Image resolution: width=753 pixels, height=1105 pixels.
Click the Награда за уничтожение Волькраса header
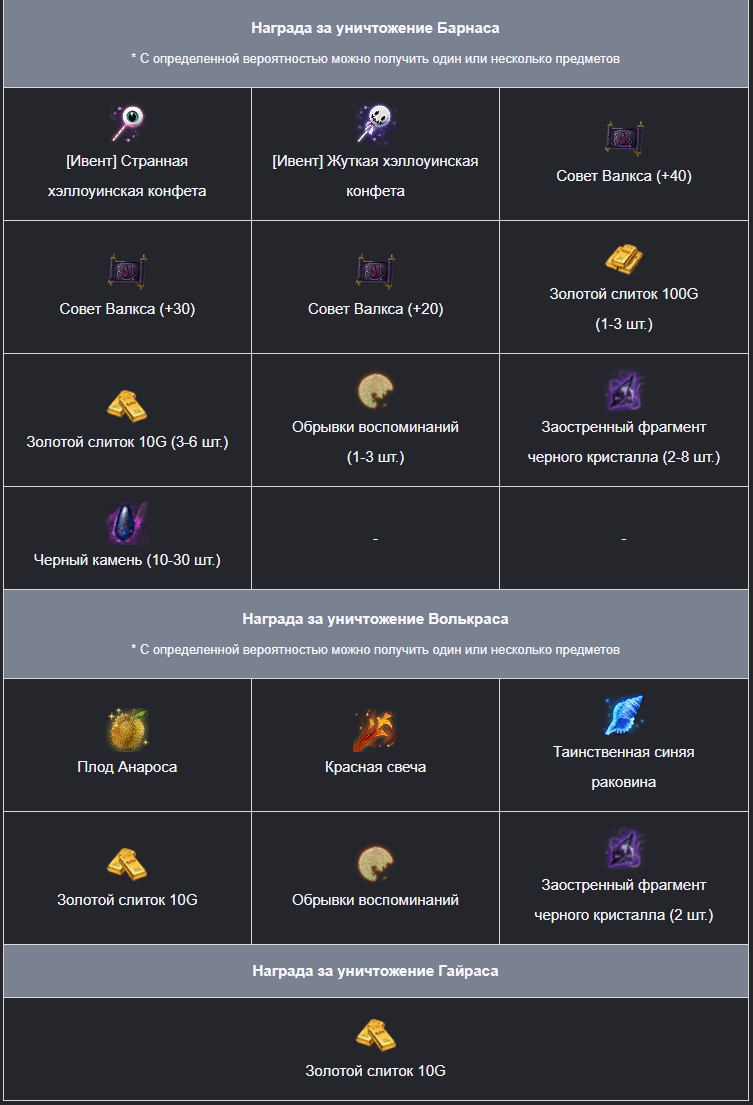(x=375, y=619)
